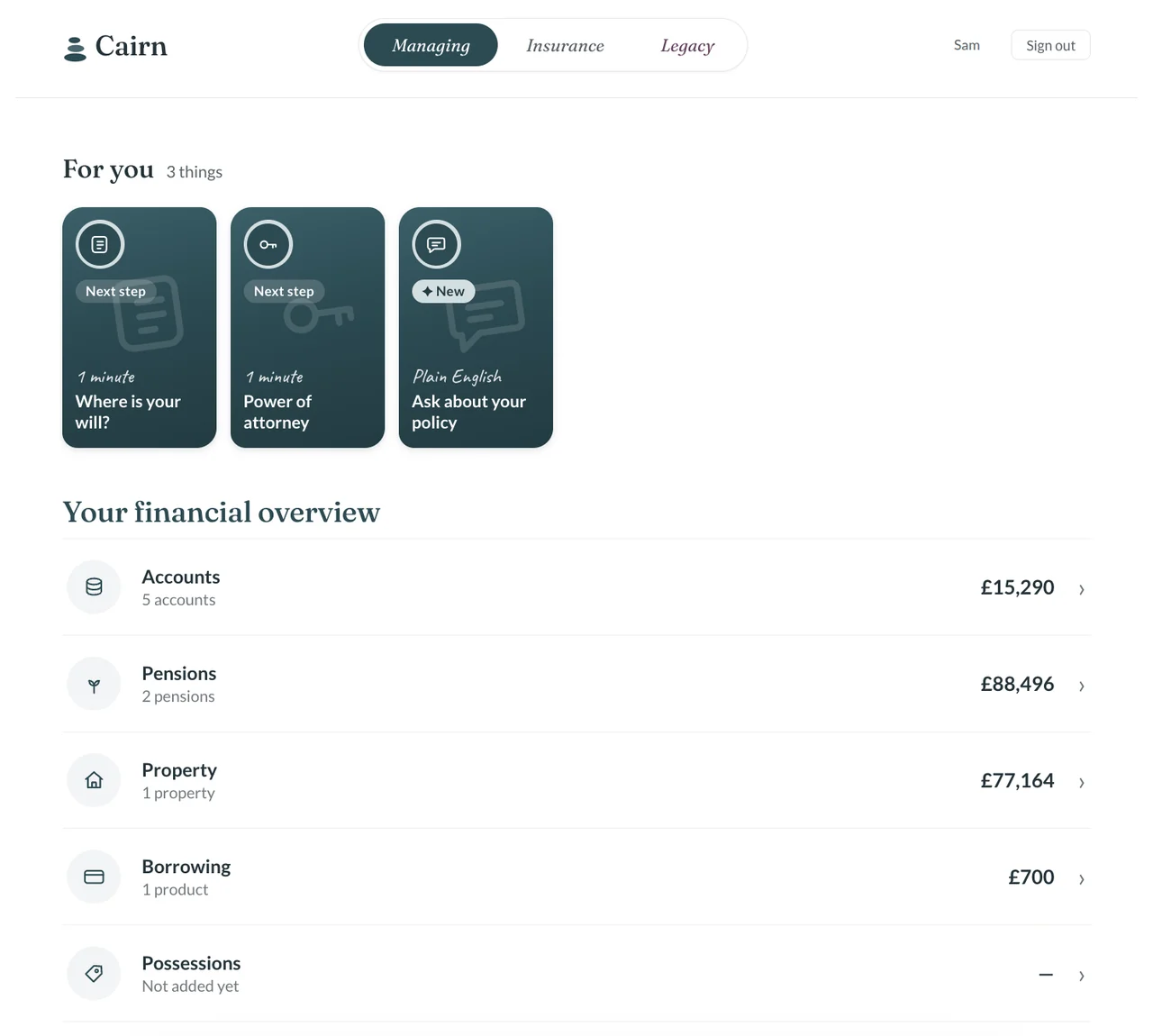Click the Cairn stacked stones logo
Viewport: 1153px width, 1036px height.
click(76, 49)
